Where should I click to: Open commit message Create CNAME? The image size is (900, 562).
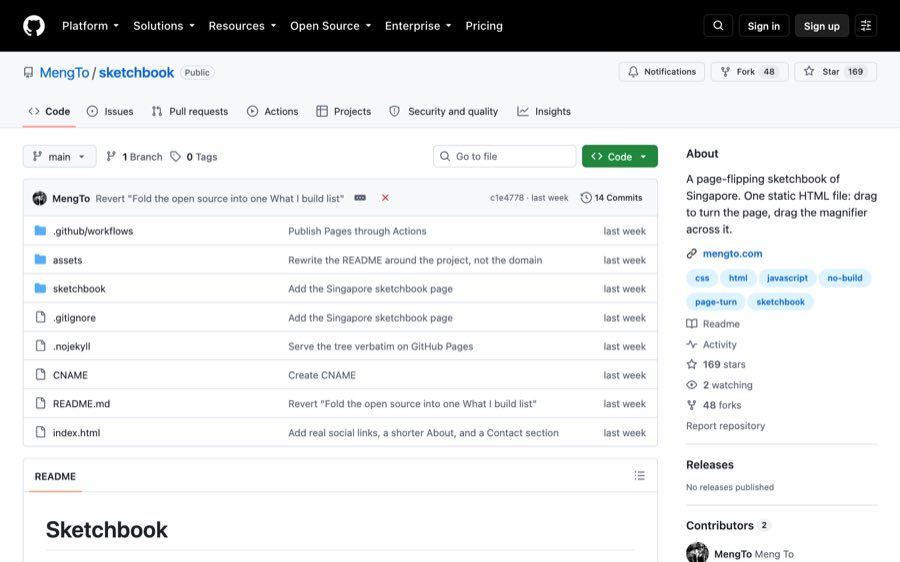322,375
